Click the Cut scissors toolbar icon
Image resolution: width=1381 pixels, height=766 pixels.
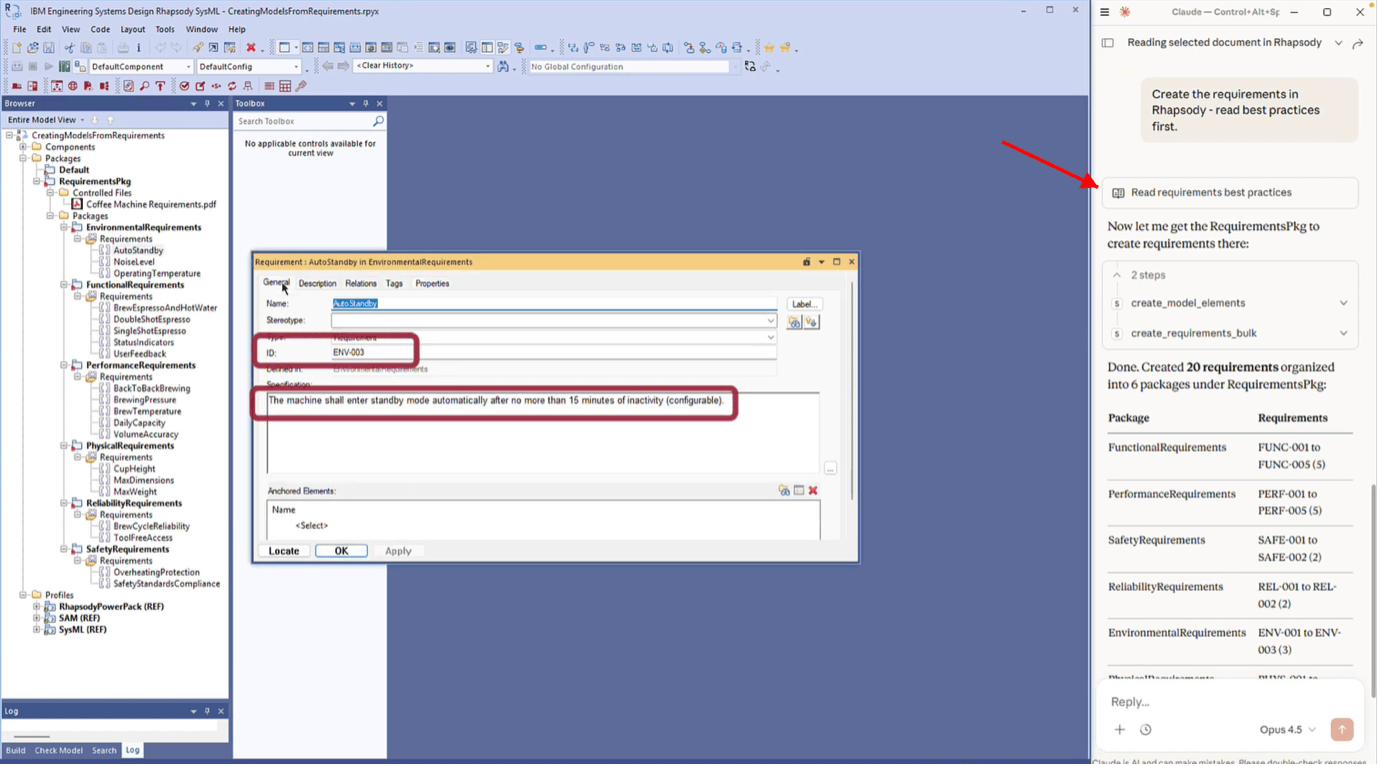[69, 48]
